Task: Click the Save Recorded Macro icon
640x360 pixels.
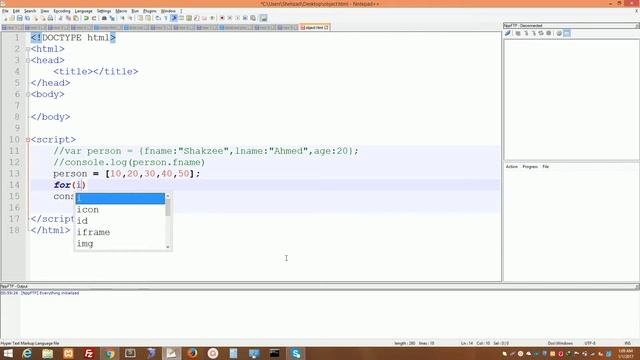Action: (x=253, y=18)
